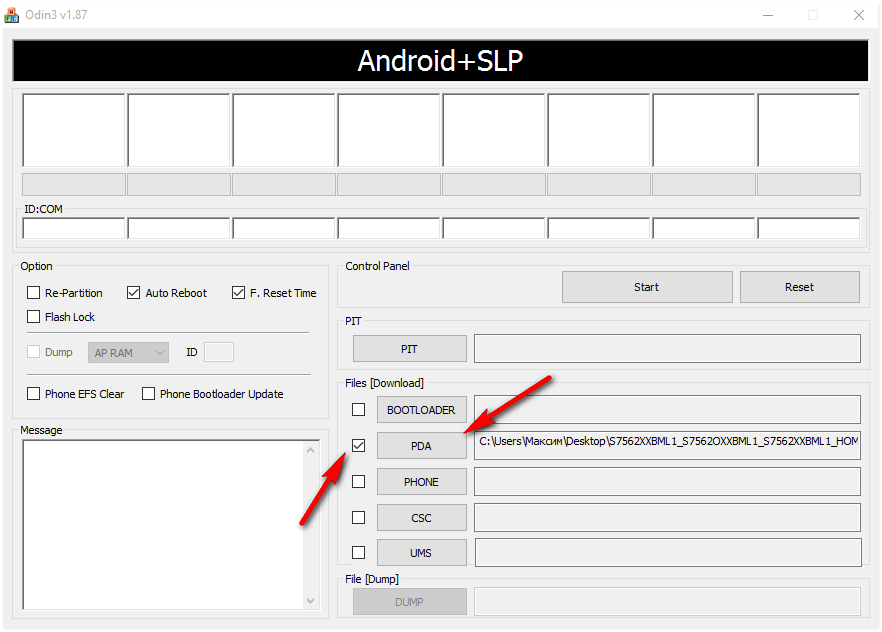Enable the Re-Partition checkbox
Screen dimensions: 882x632
tap(34, 293)
